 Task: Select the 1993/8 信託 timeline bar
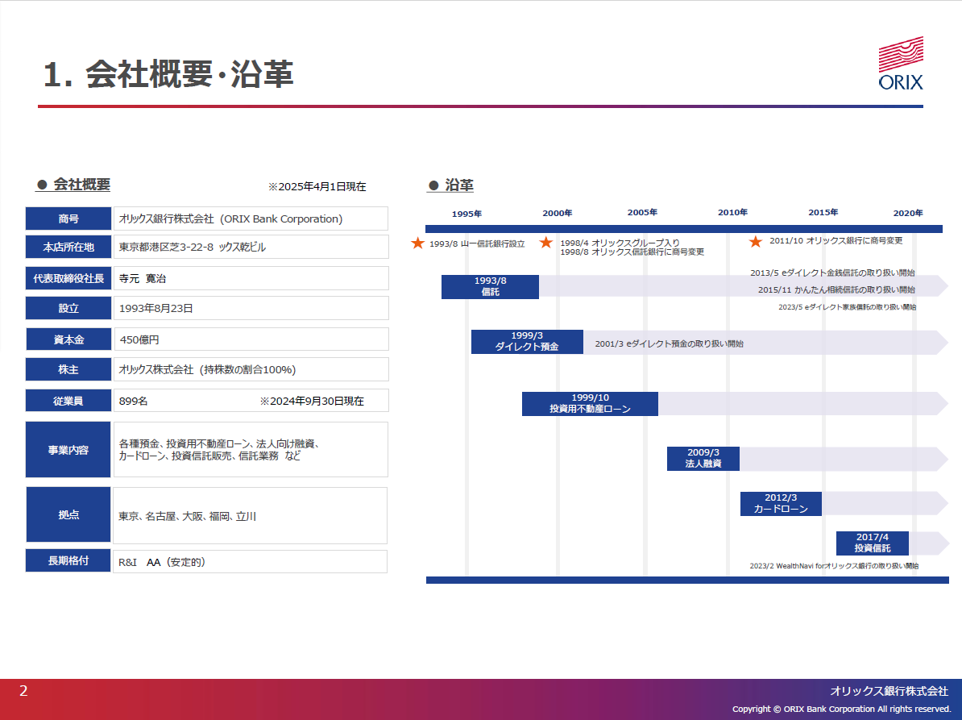point(490,287)
